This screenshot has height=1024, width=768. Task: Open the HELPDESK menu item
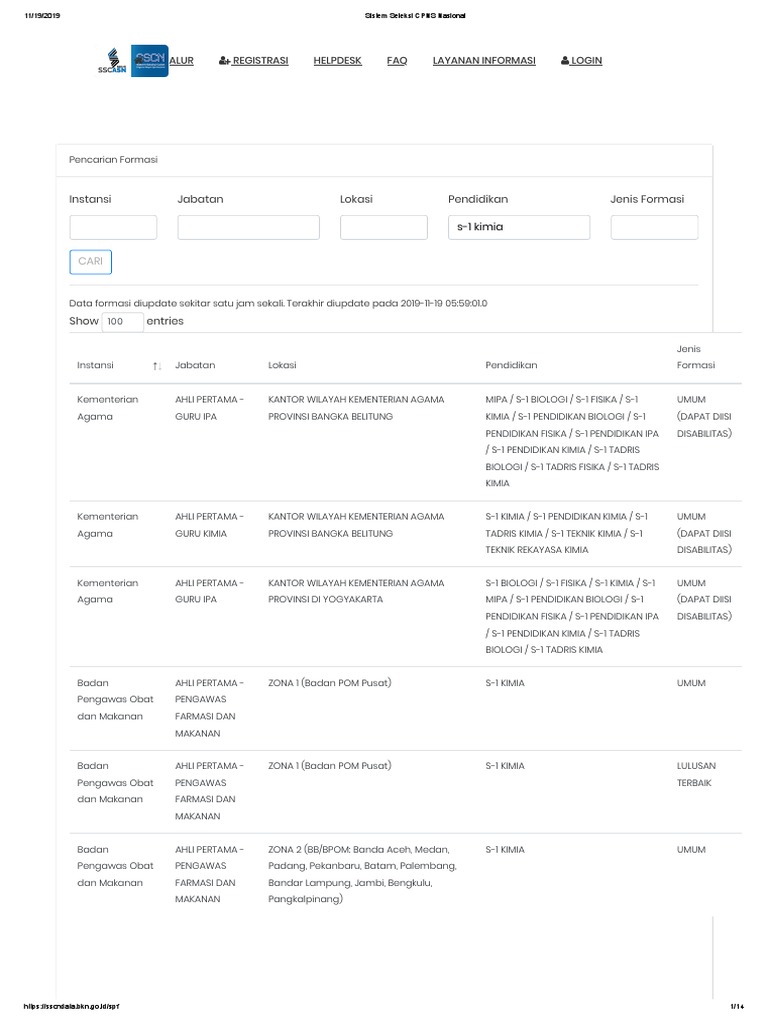337,61
